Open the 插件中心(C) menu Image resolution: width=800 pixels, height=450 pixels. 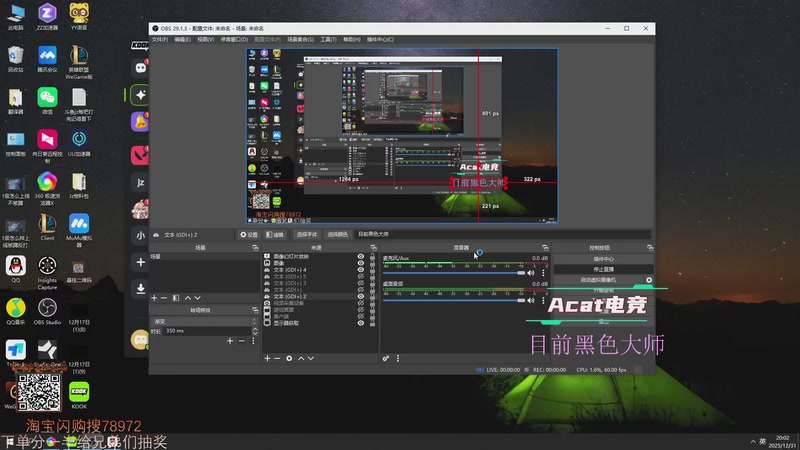click(x=380, y=39)
